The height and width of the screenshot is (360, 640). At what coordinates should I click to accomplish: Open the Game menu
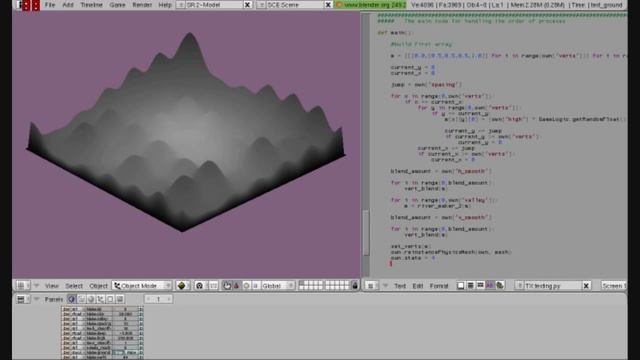tap(117, 5)
